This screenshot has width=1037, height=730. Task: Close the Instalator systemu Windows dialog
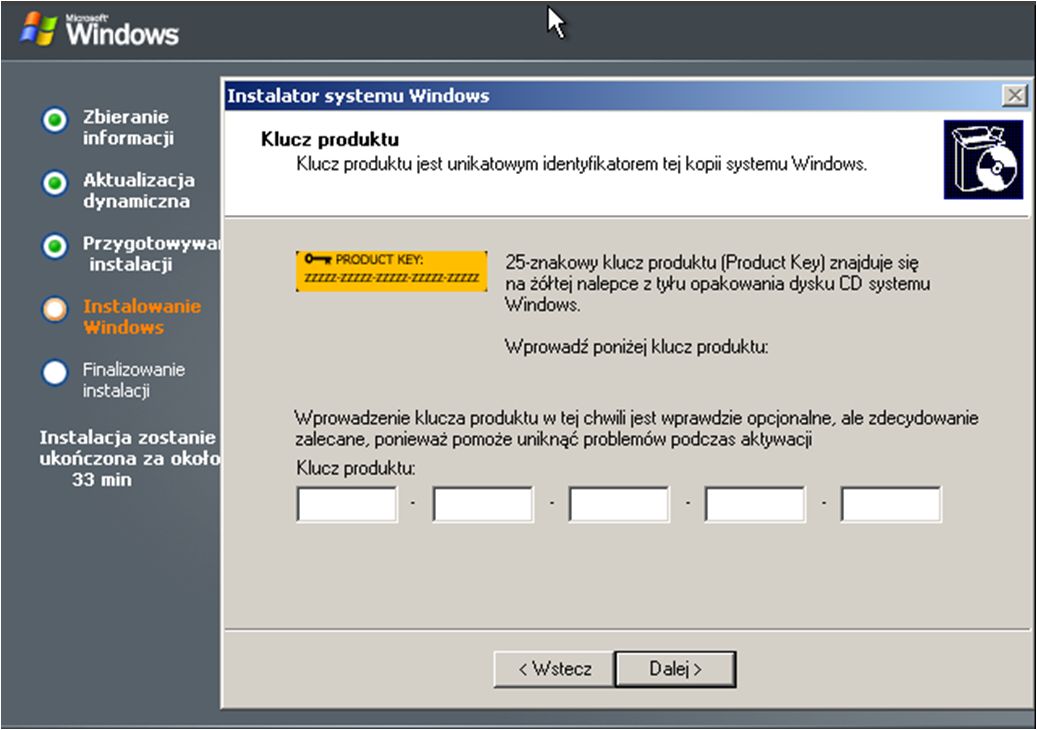click(x=1015, y=96)
